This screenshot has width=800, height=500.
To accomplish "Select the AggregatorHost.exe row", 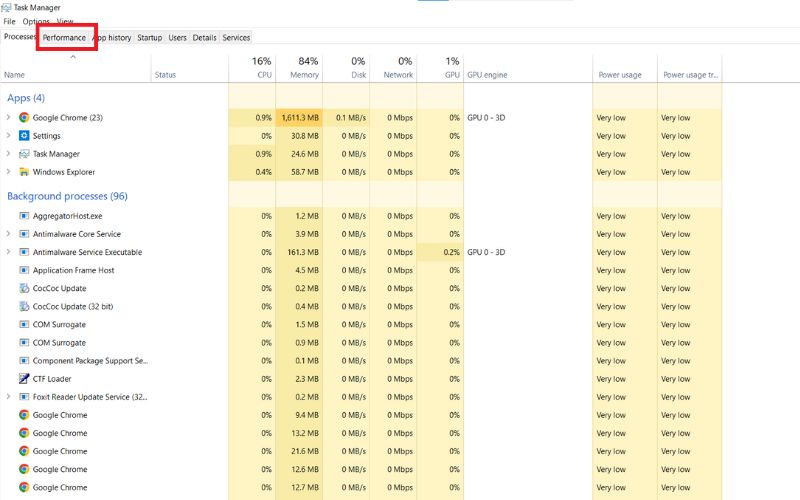I will (x=361, y=216).
